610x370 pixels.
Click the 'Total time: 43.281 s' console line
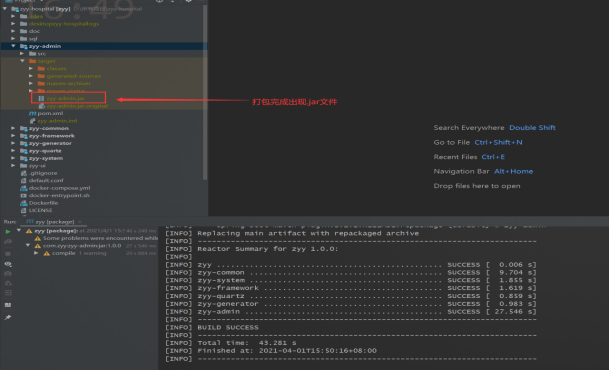coord(247,343)
